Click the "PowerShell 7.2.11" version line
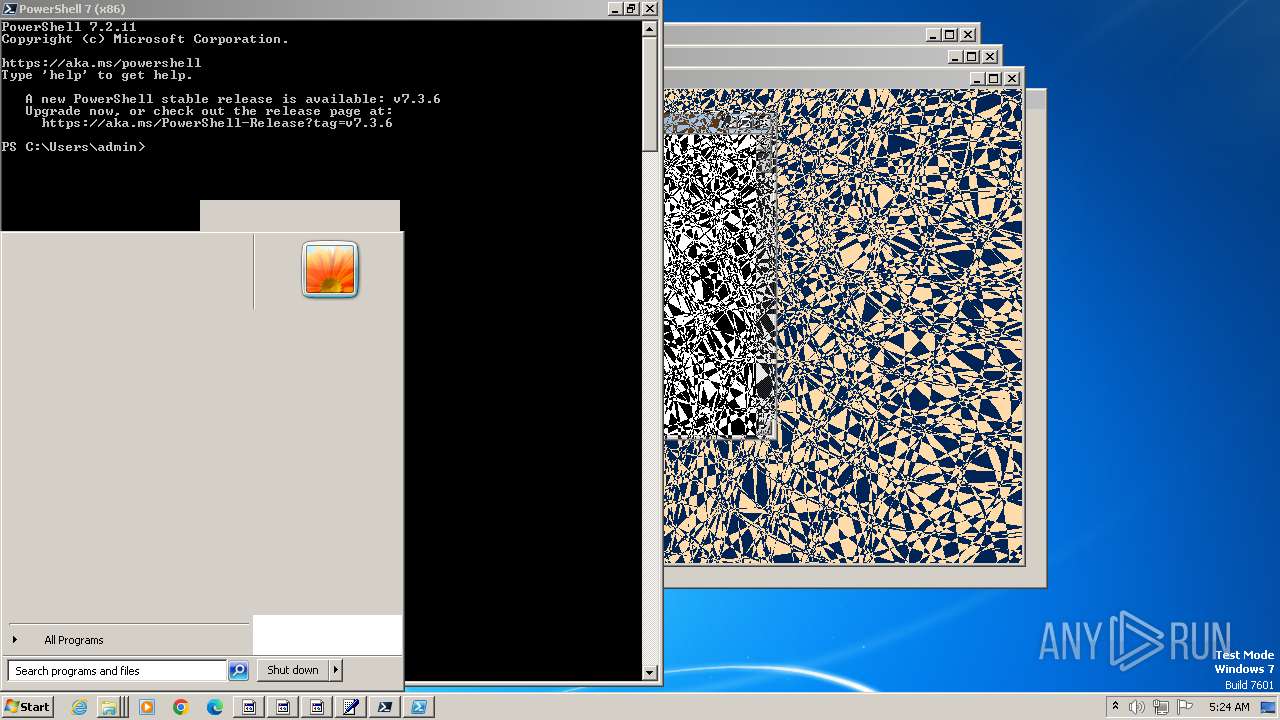Viewport: 1280px width, 720px height. point(69,27)
